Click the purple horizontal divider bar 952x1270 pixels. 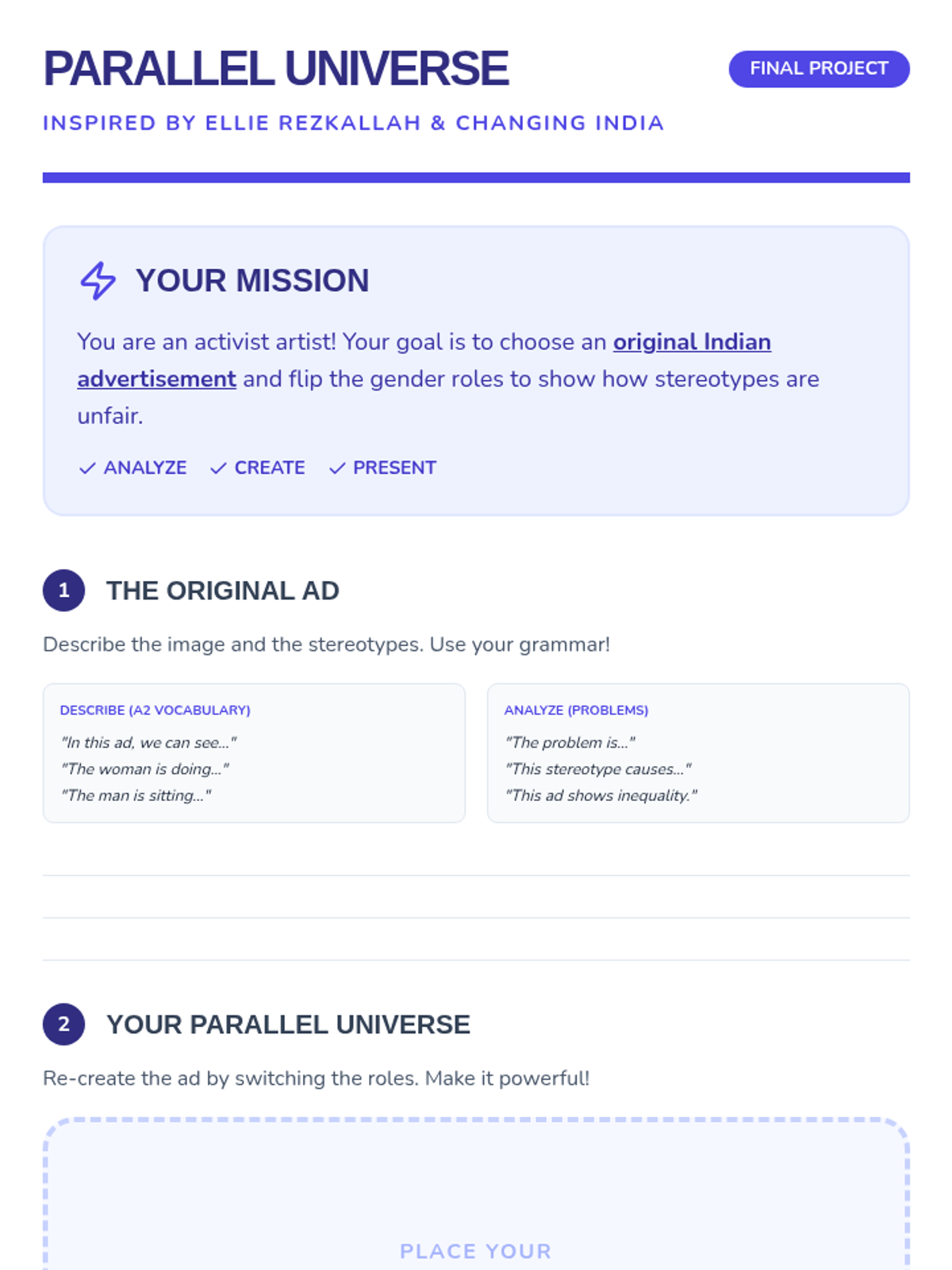(476, 178)
